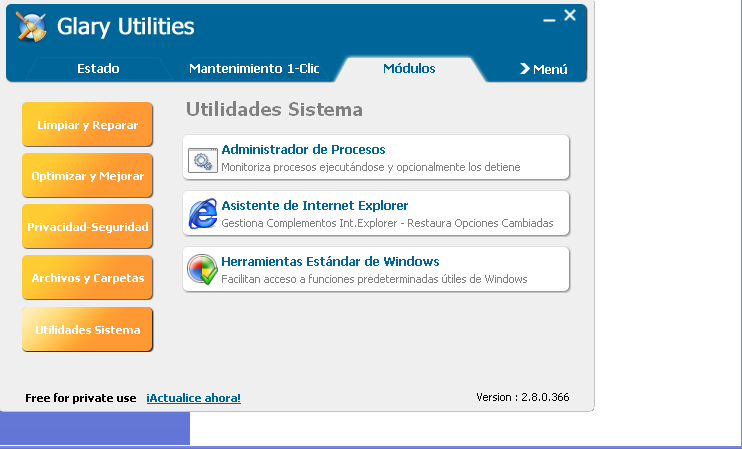Open the Limpiar y Reparar category
This screenshot has width=742, height=449.
88,124
